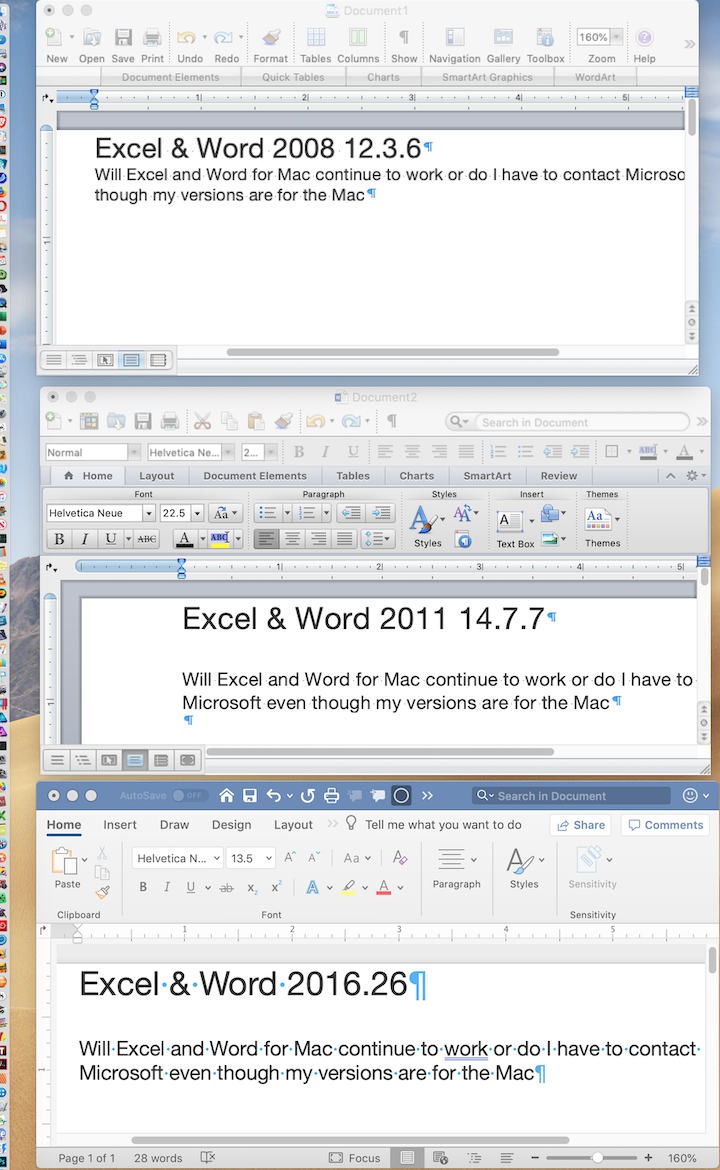Click Search in Document field in Word 2016
The width and height of the screenshot is (720, 1170).
tap(571, 795)
